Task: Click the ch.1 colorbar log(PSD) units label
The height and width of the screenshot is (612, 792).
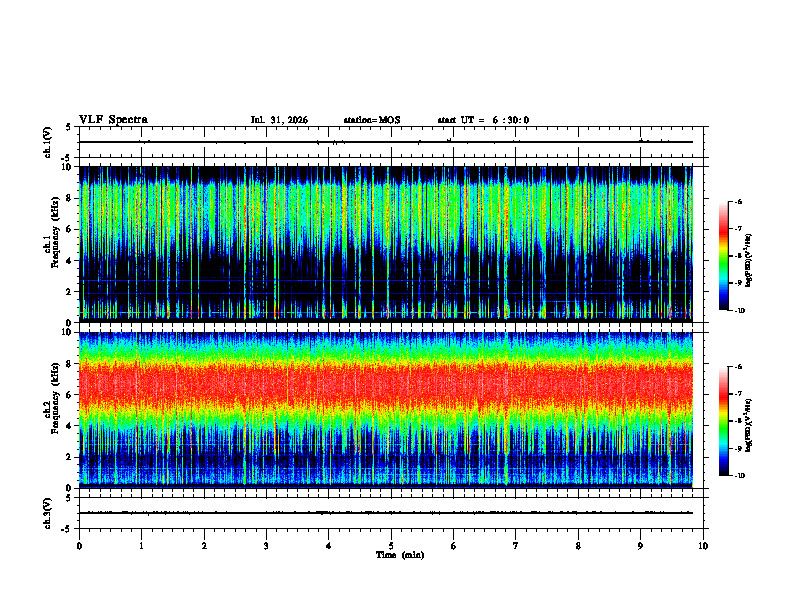Action: [749, 260]
